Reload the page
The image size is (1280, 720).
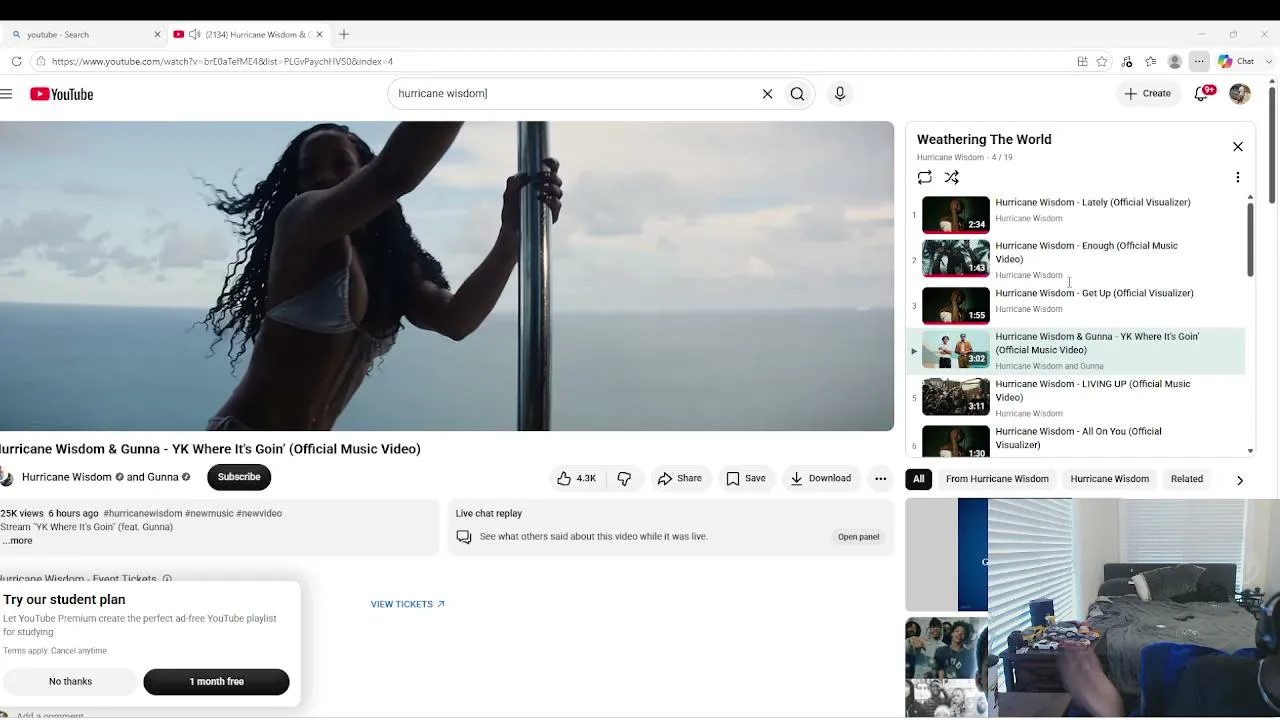16,61
